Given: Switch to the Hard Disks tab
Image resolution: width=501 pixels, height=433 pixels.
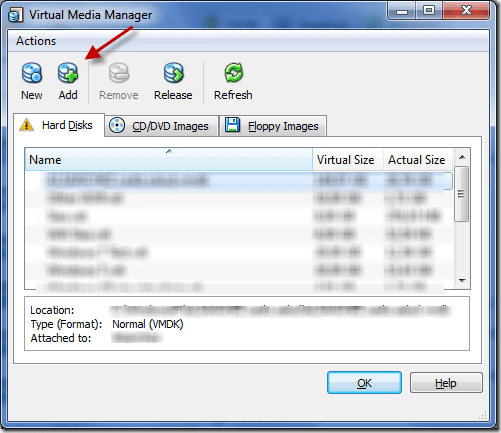Looking at the screenshot, I should (59, 125).
